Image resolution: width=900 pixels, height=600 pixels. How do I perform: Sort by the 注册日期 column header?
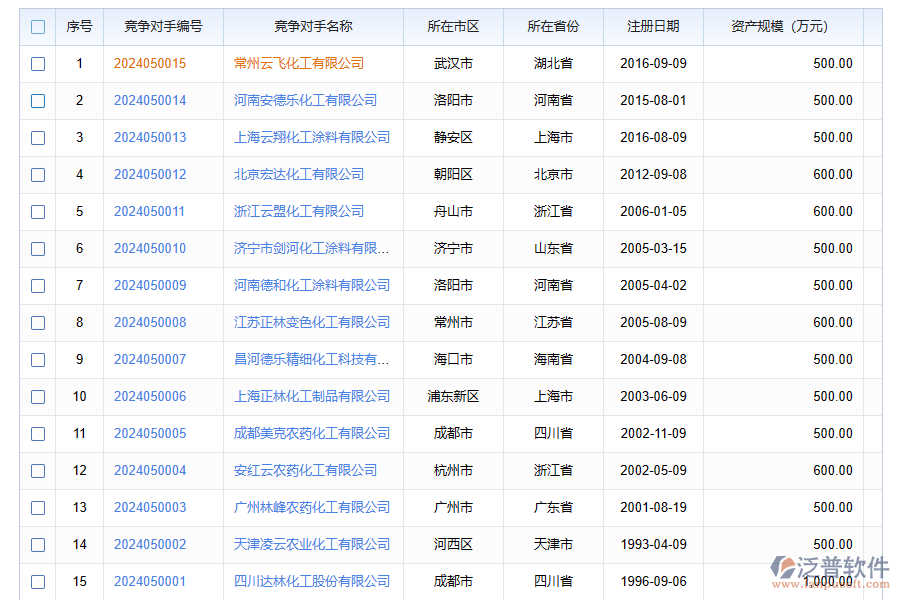pos(653,26)
